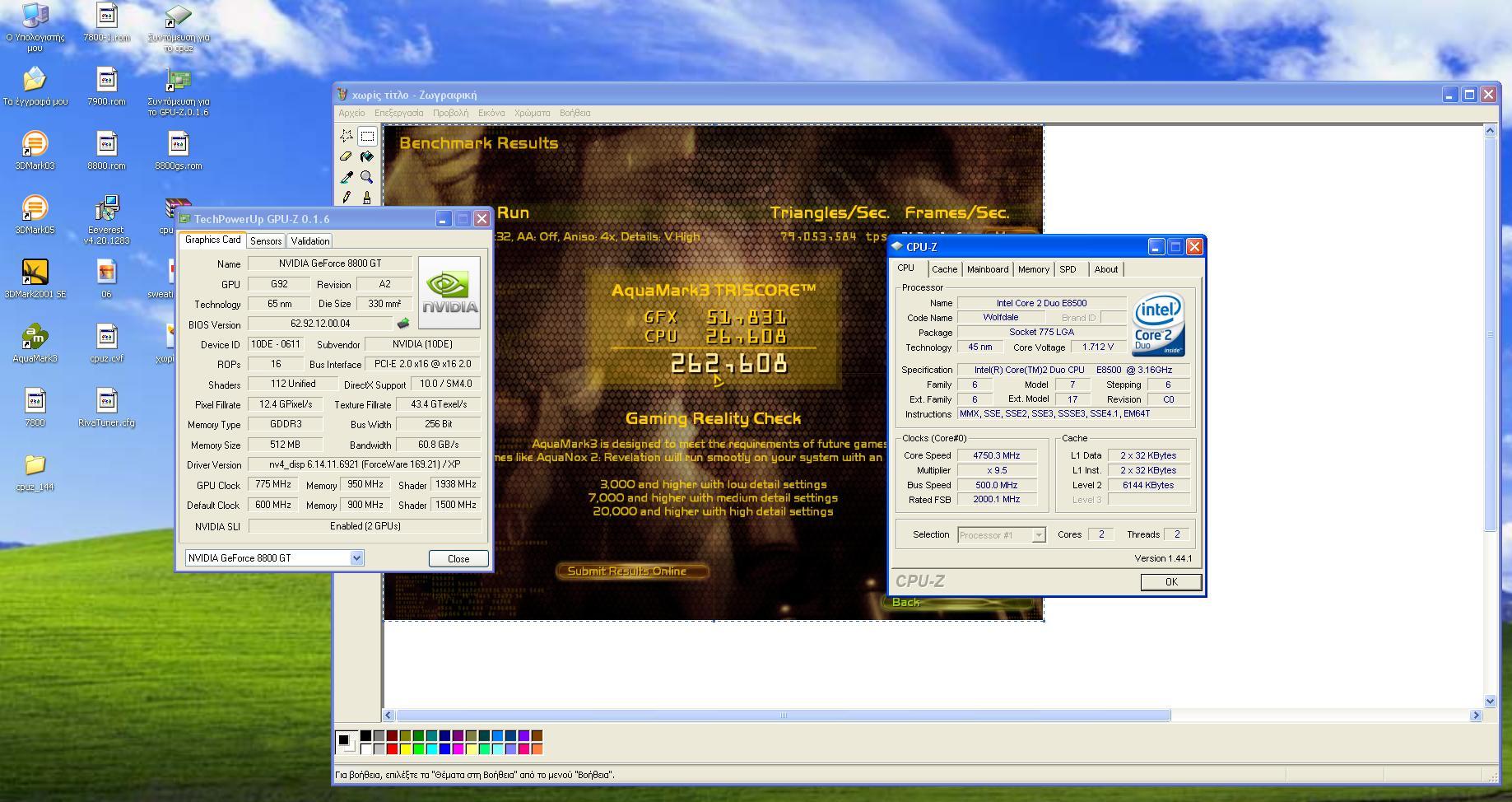Select the Everest v4.20.1283 desktop icon
Screen dimensions: 1512x802
pos(107,220)
